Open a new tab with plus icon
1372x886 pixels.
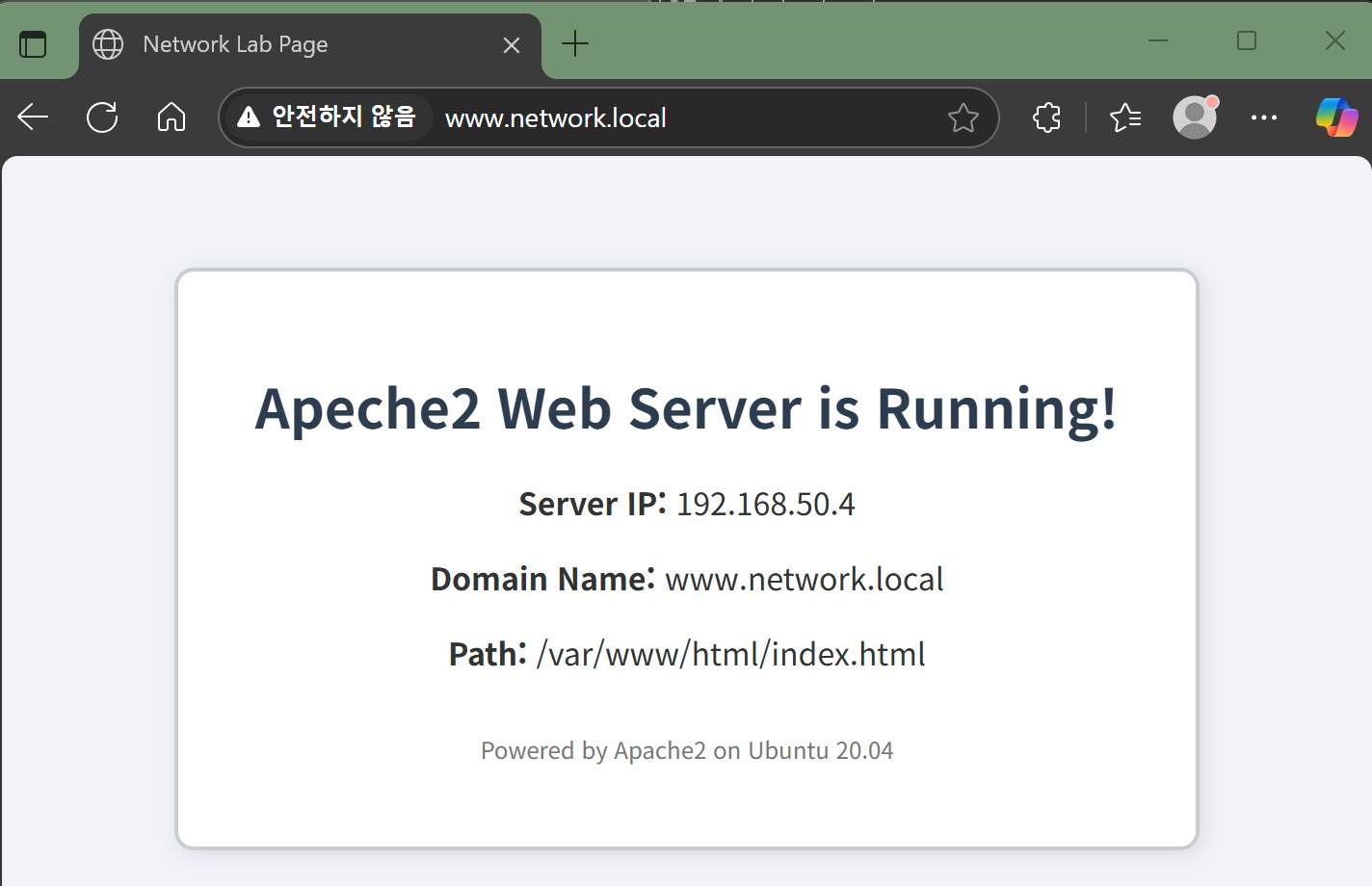pos(575,43)
